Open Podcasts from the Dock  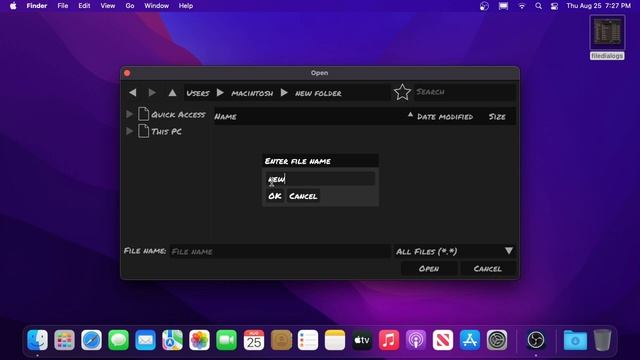pyautogui.click(x=416, y=340)
